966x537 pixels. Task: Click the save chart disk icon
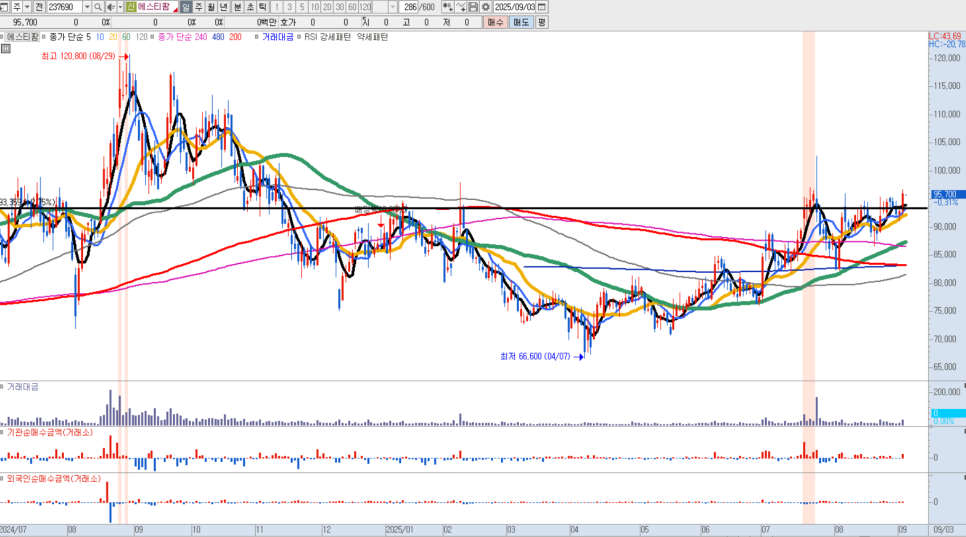pyautogui.click(x=473, y=7)
